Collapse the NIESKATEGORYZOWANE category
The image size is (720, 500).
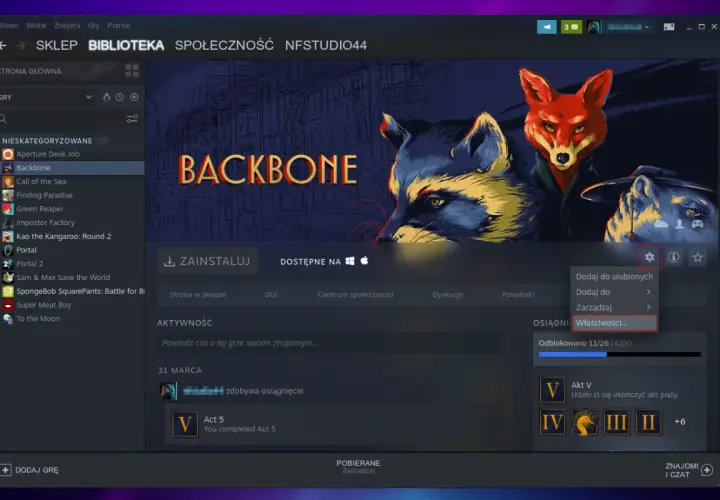point(47,140)
